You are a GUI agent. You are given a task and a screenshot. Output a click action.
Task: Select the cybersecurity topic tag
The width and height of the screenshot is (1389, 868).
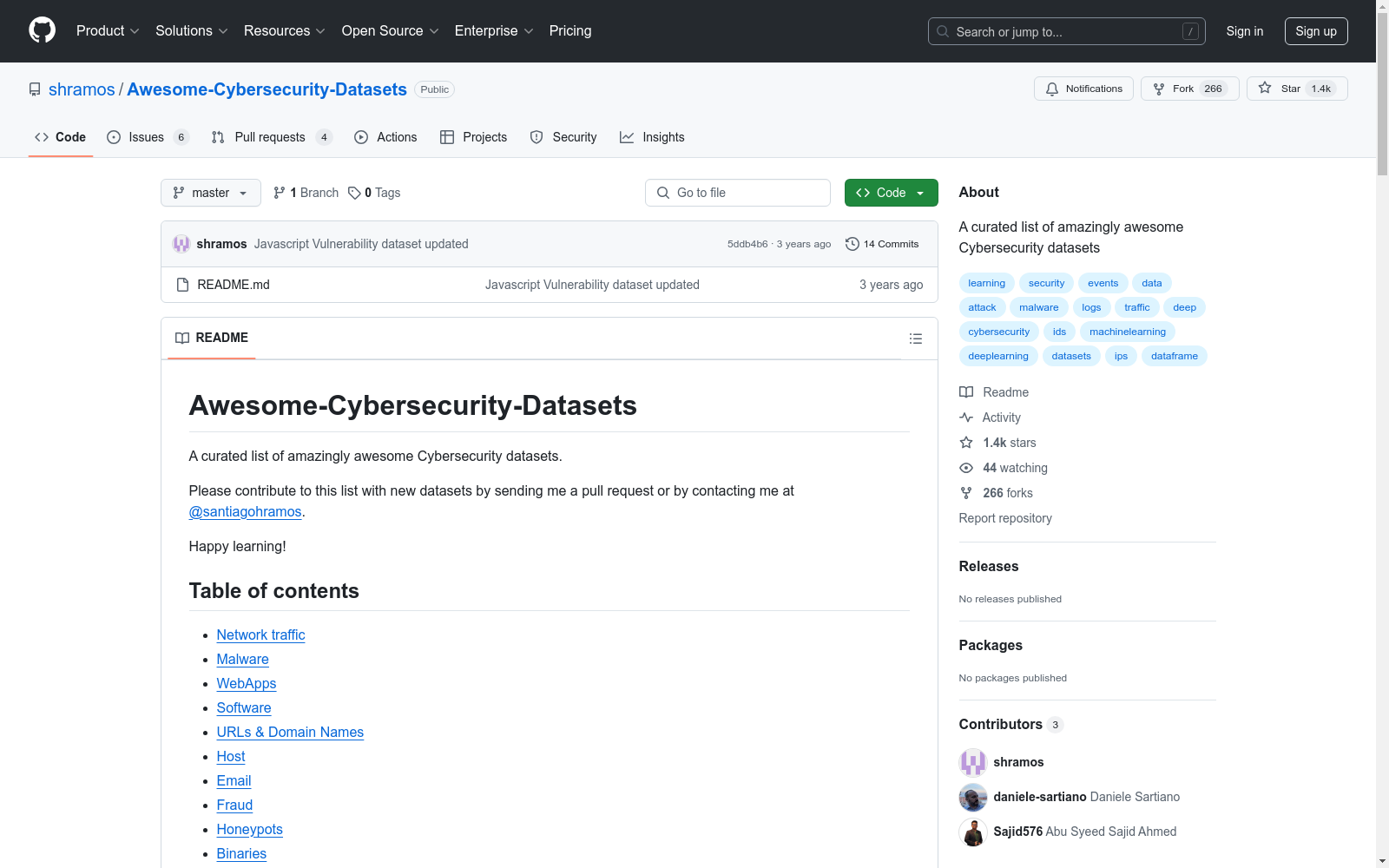tap(998, 332)
